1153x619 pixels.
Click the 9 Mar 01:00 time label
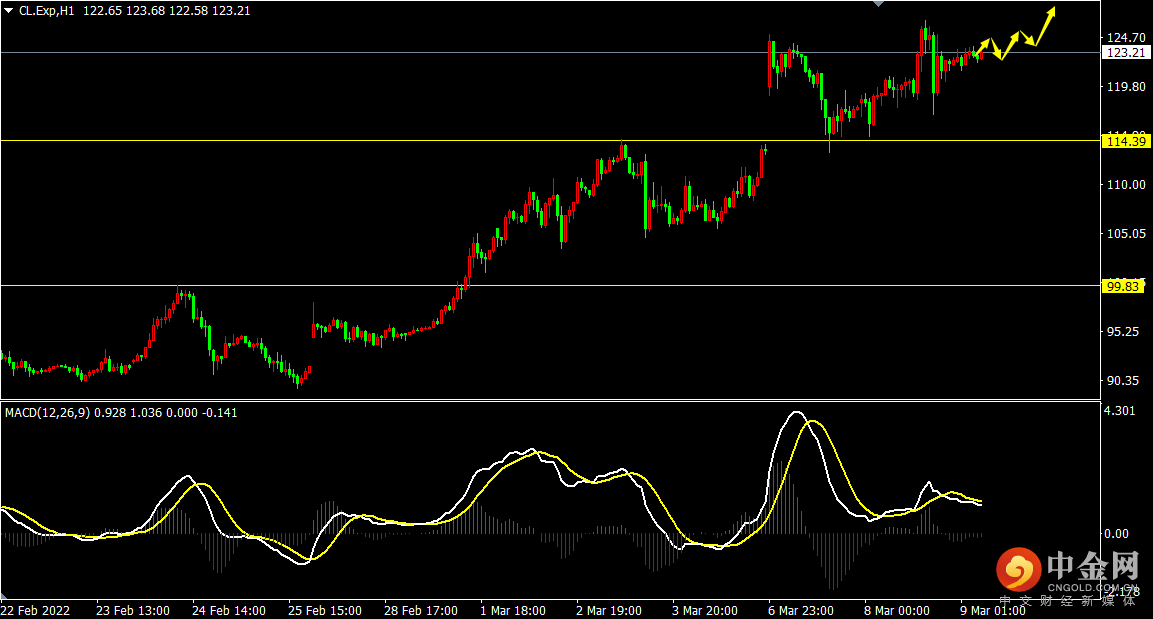[x=993, y=611]
